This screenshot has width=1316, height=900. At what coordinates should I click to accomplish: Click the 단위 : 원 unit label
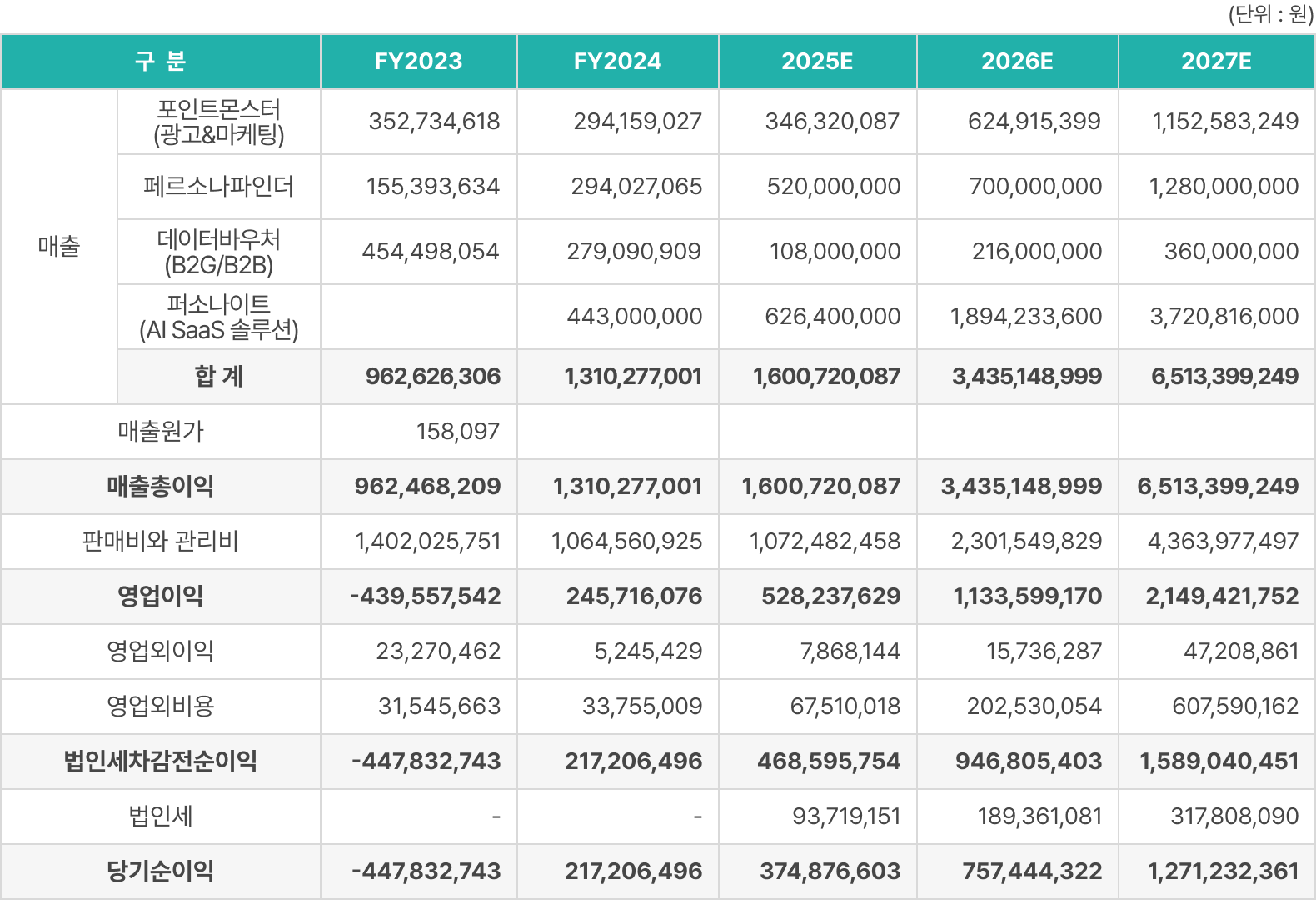(x=1270, y=14)
